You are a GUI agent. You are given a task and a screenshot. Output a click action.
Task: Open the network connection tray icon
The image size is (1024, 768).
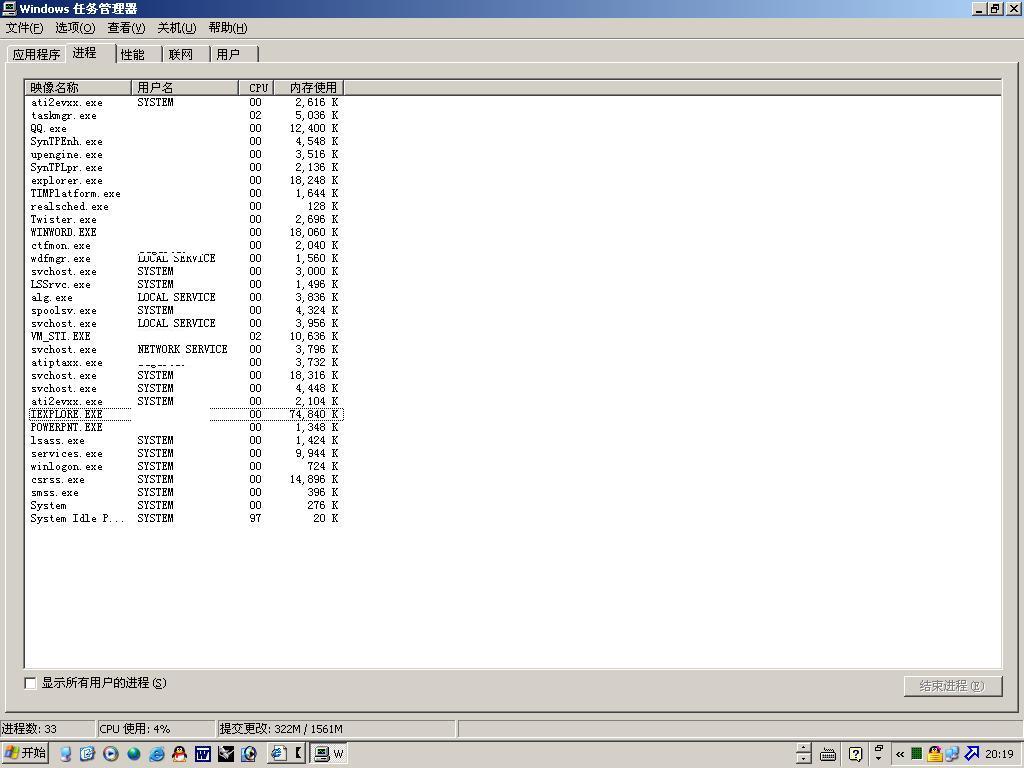pos(952,754)
